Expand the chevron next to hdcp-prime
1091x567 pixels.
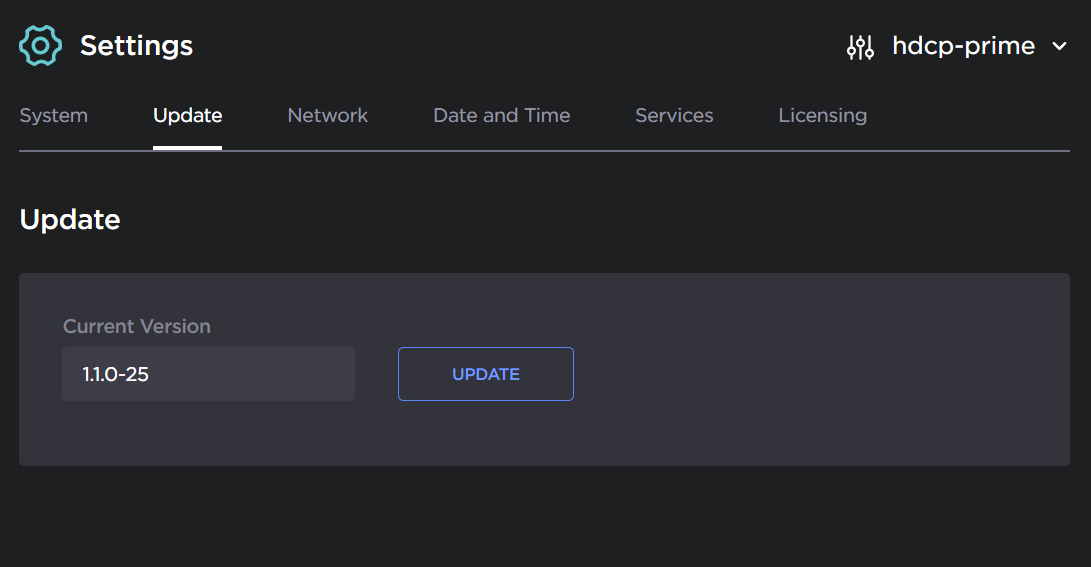[1060, 46]
